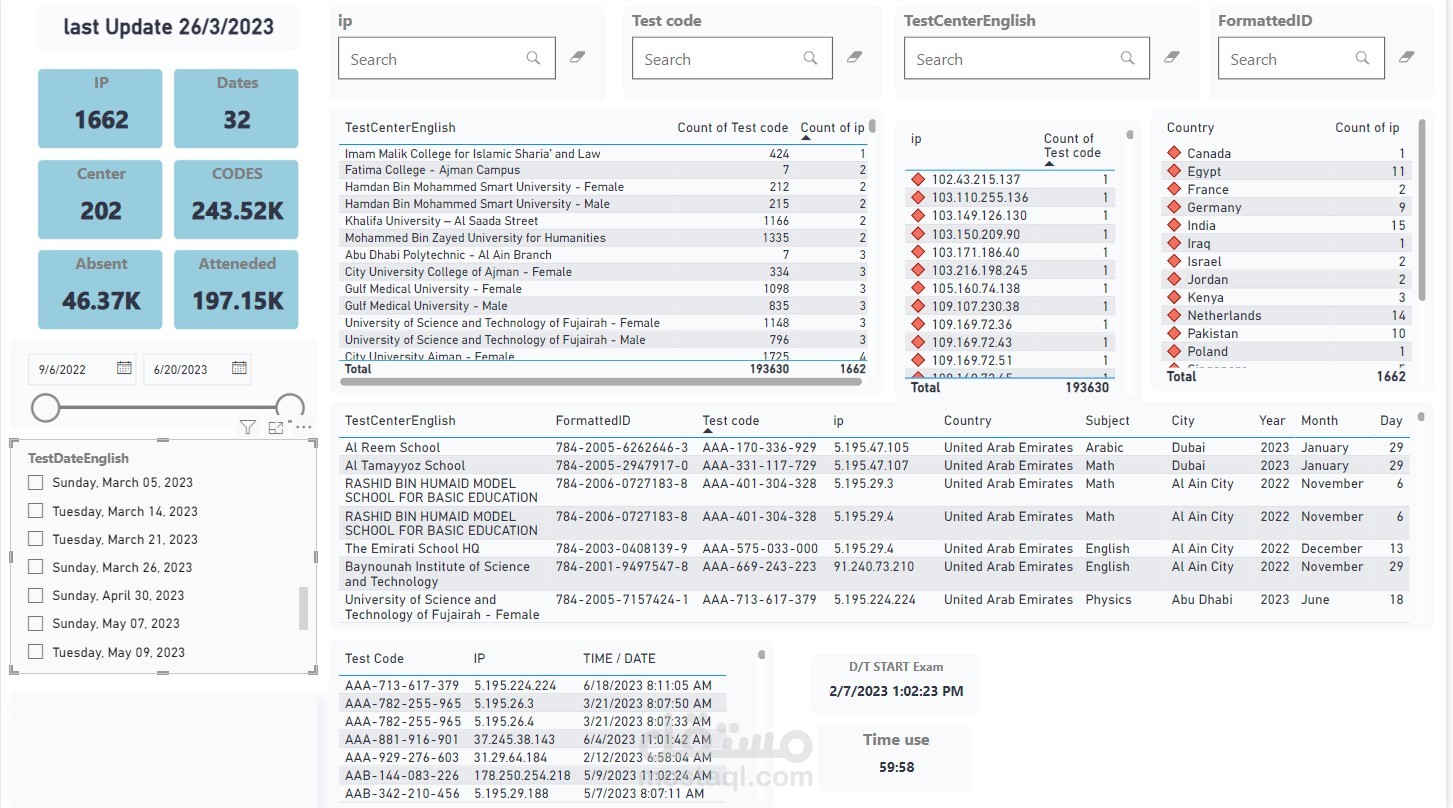Click red diamond icon beside ip 103.110.255.136
1453x808 pixels.
(918, 197)
